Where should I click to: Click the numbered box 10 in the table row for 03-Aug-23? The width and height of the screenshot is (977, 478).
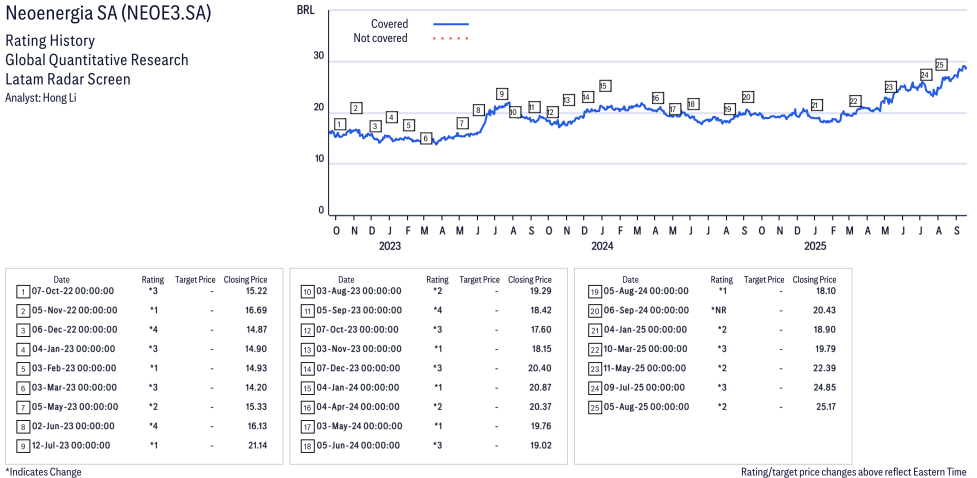click(x=308, y=291)
